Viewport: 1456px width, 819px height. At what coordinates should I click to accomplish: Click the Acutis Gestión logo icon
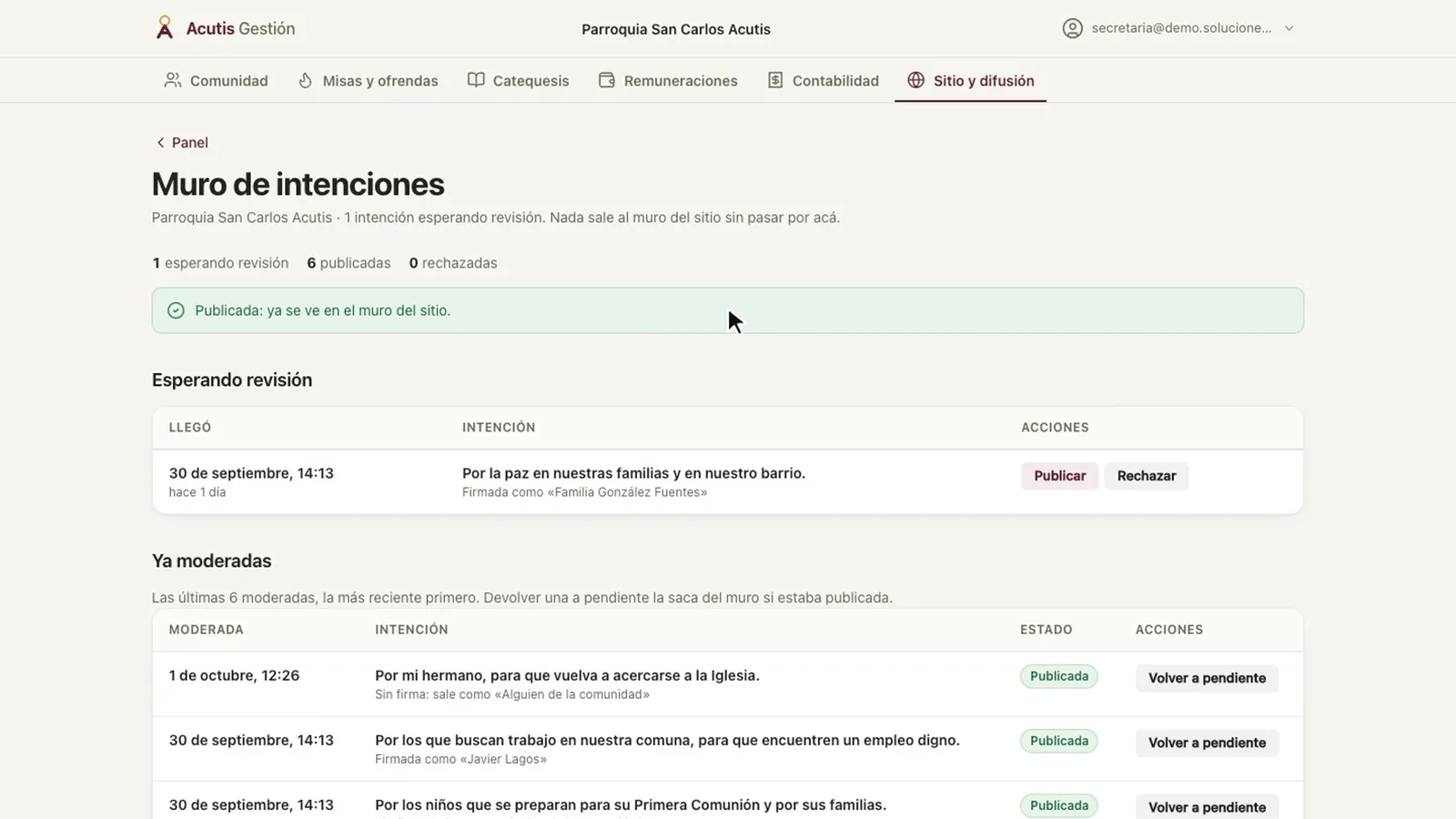tap(164, 28)
